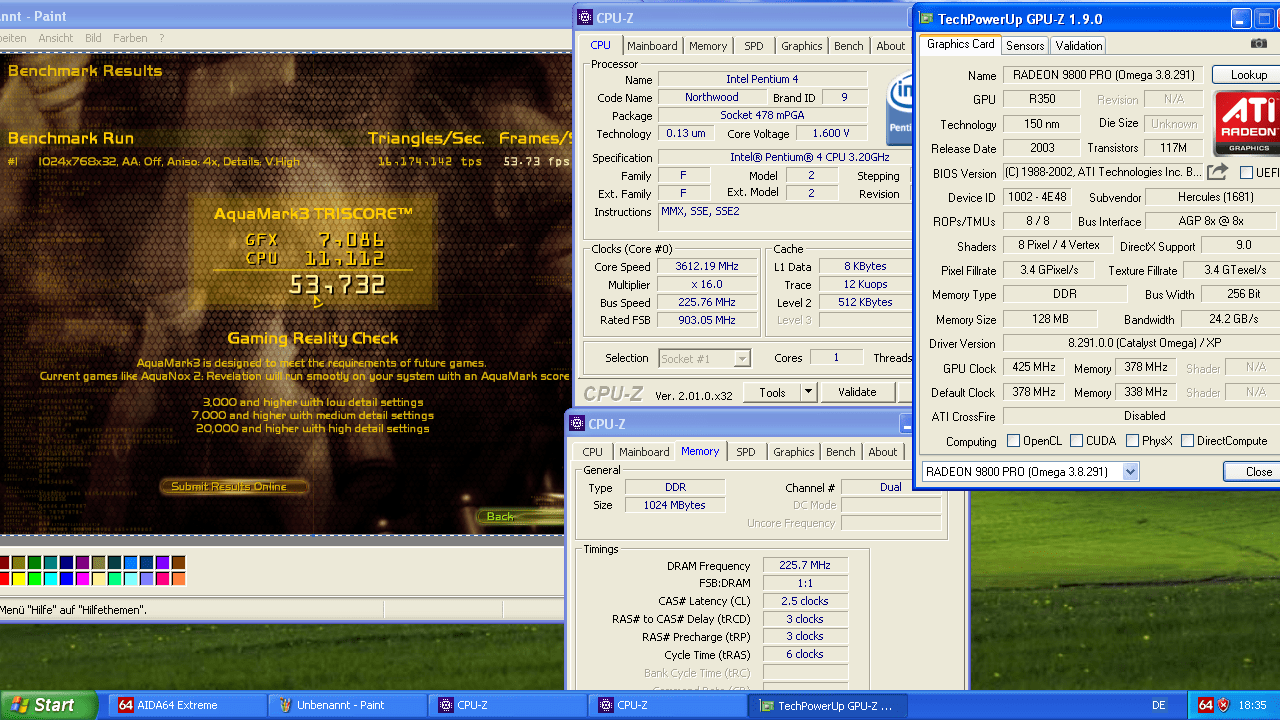
Task: Open Graphics tab in lower CPU-Z window
Action: (794, 452)
